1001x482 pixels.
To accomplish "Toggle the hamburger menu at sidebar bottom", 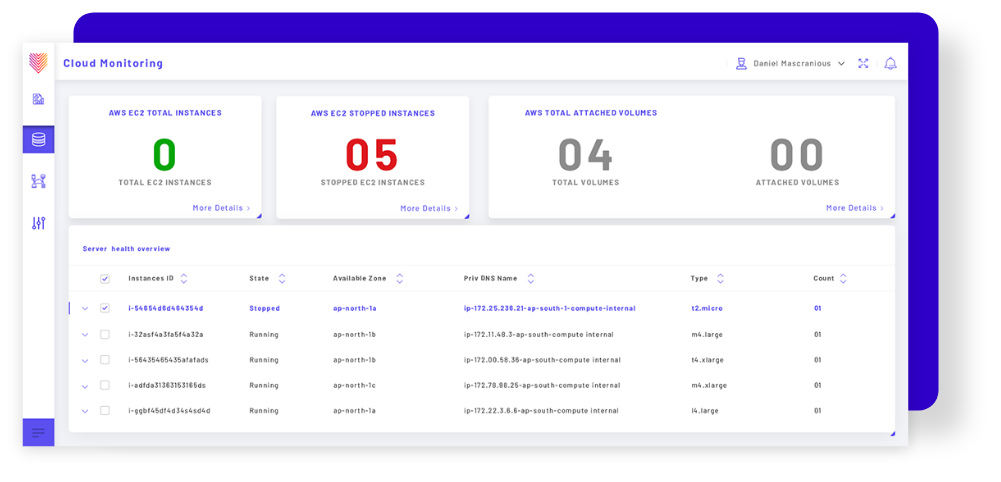I will tap(38, 432).
